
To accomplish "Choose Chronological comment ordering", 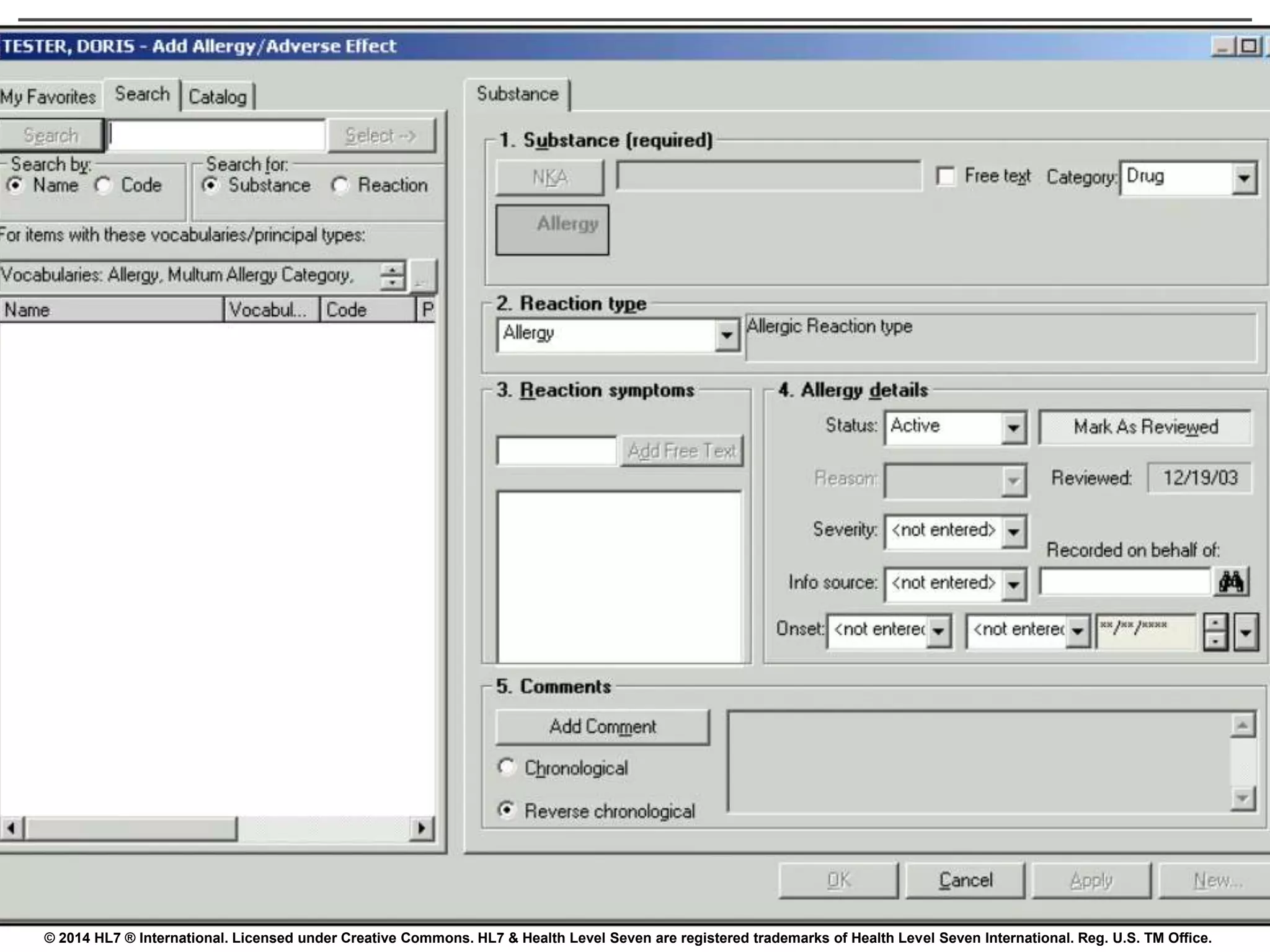I will [x=507, y=767].
